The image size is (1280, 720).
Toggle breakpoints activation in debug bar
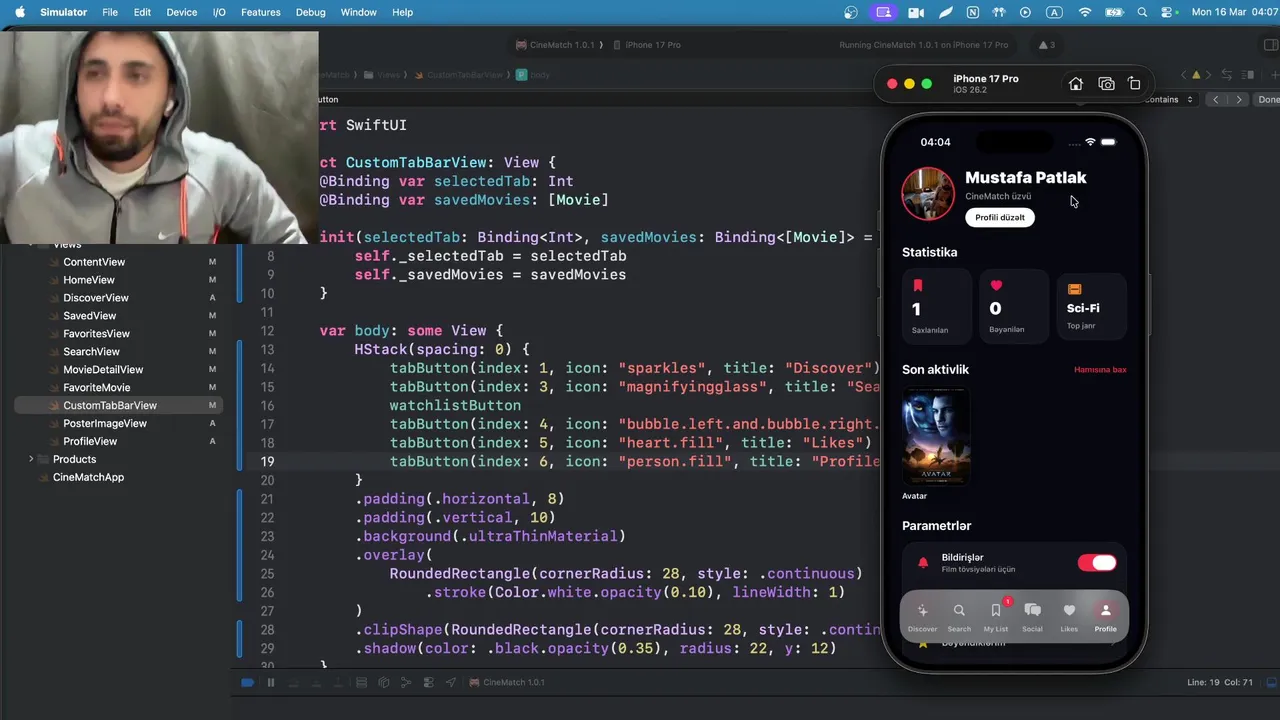coord(247,682)
